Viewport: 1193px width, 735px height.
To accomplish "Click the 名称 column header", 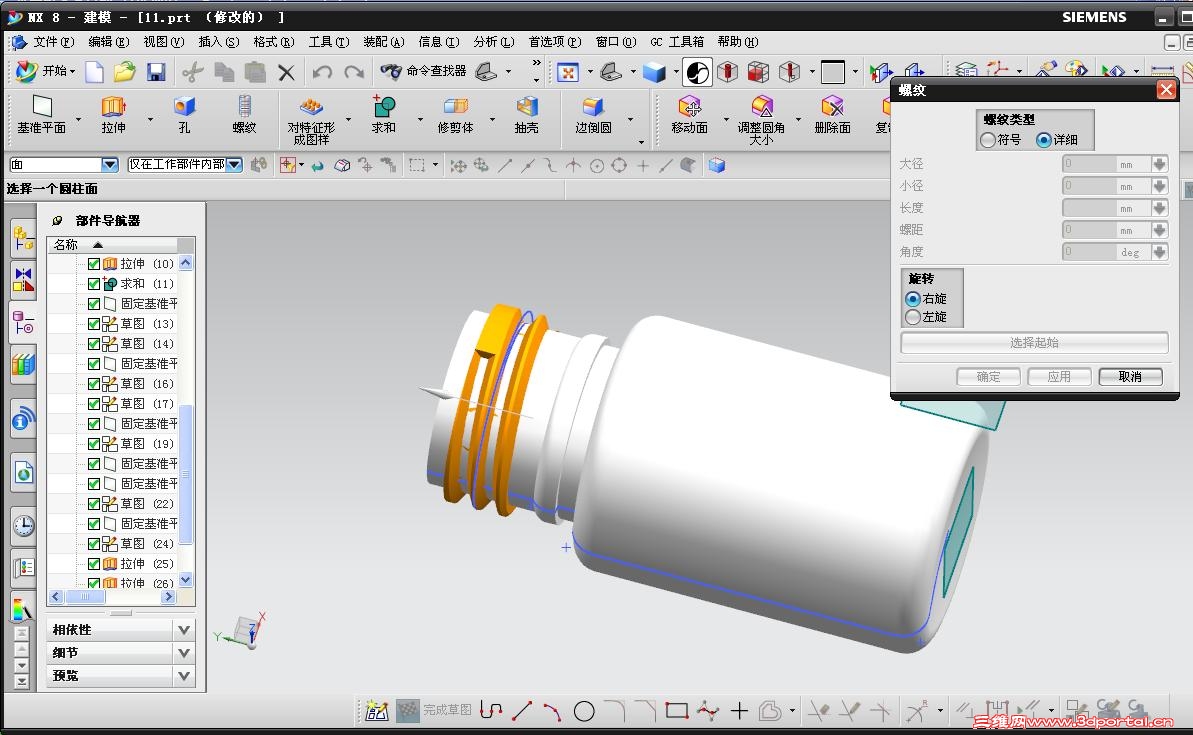I will click(x=113, y=244).
